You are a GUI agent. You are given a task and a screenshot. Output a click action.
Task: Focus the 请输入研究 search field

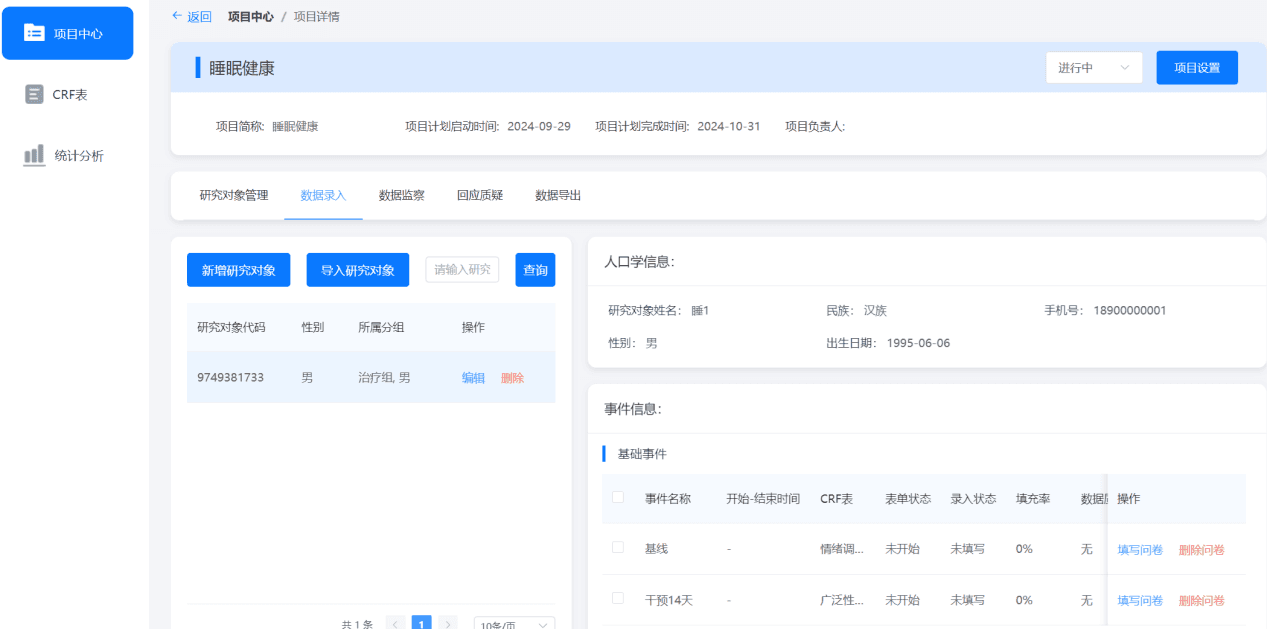pos(462,269)
